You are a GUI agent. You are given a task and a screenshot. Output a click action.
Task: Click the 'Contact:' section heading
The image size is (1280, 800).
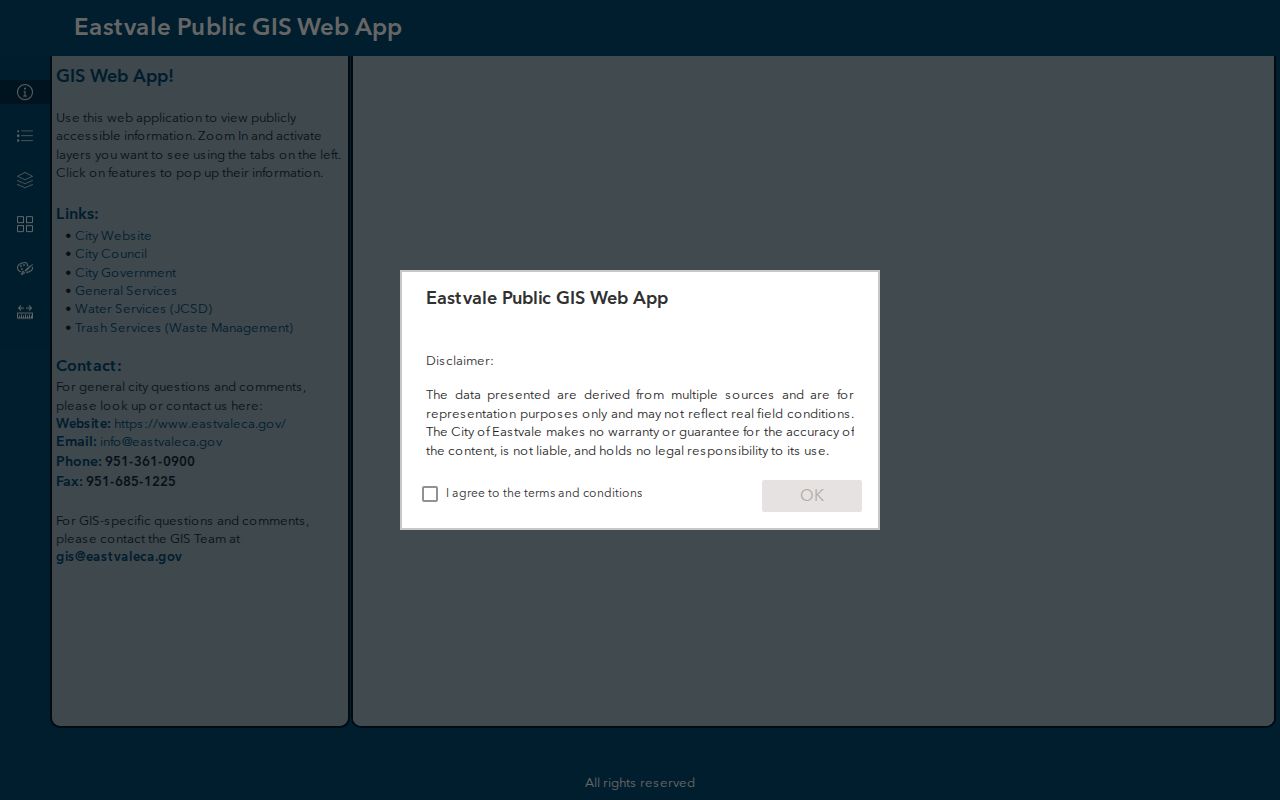(x=89, y=366)
